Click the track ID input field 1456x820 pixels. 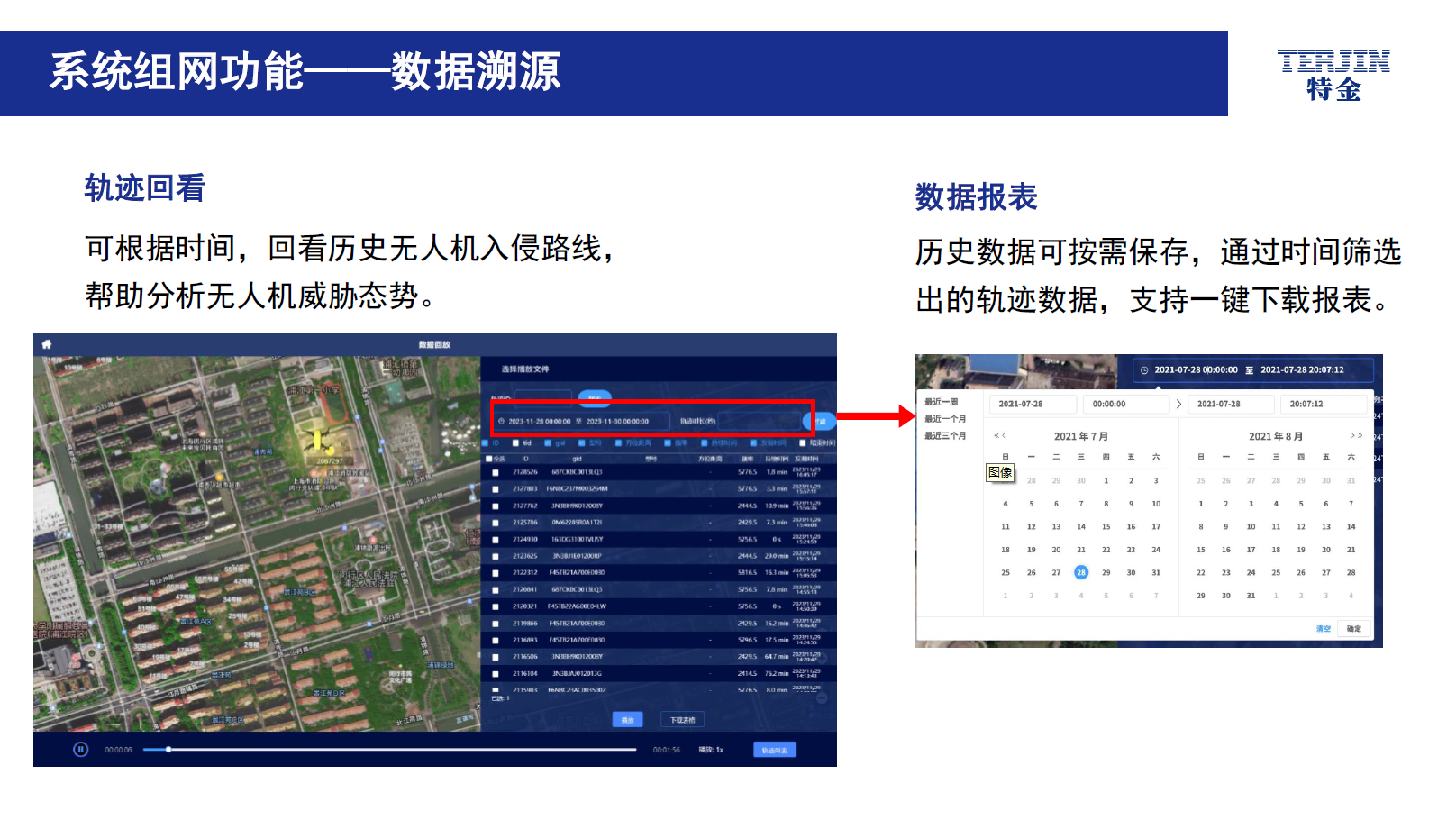pos(543,397)
